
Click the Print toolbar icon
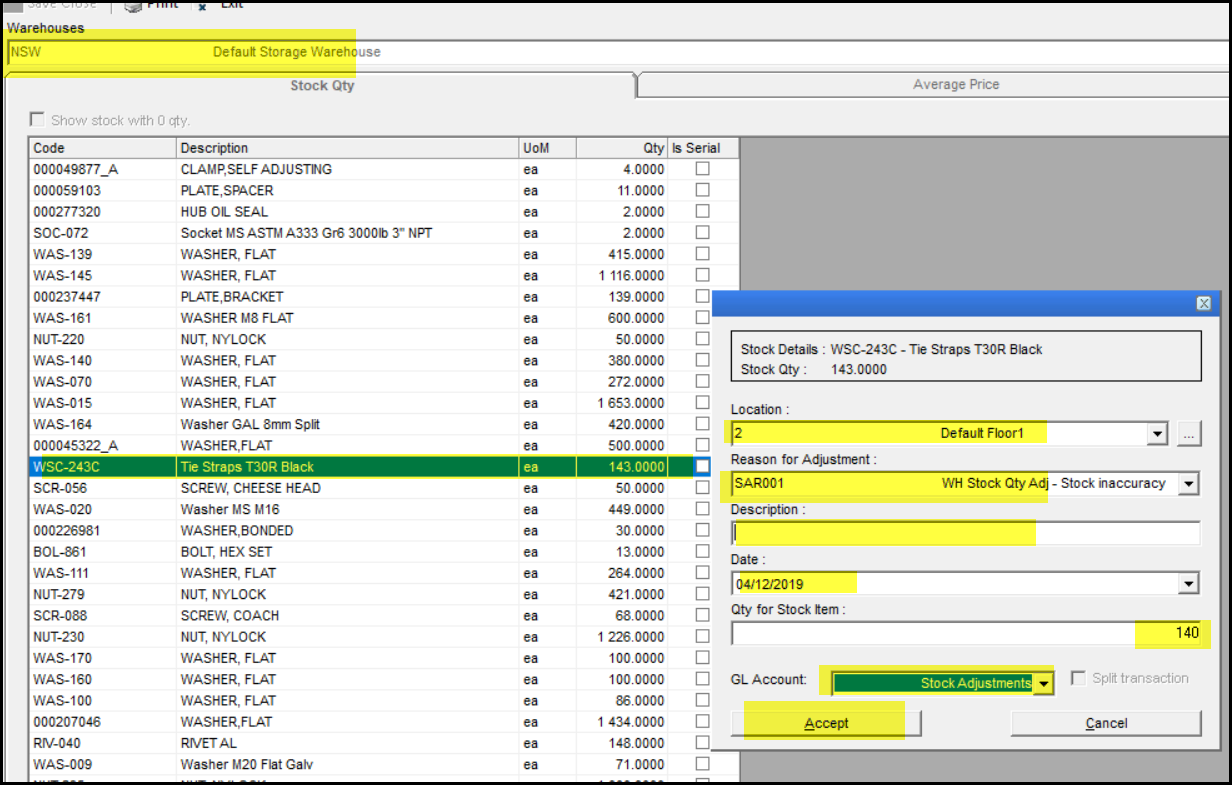point(135,5)
